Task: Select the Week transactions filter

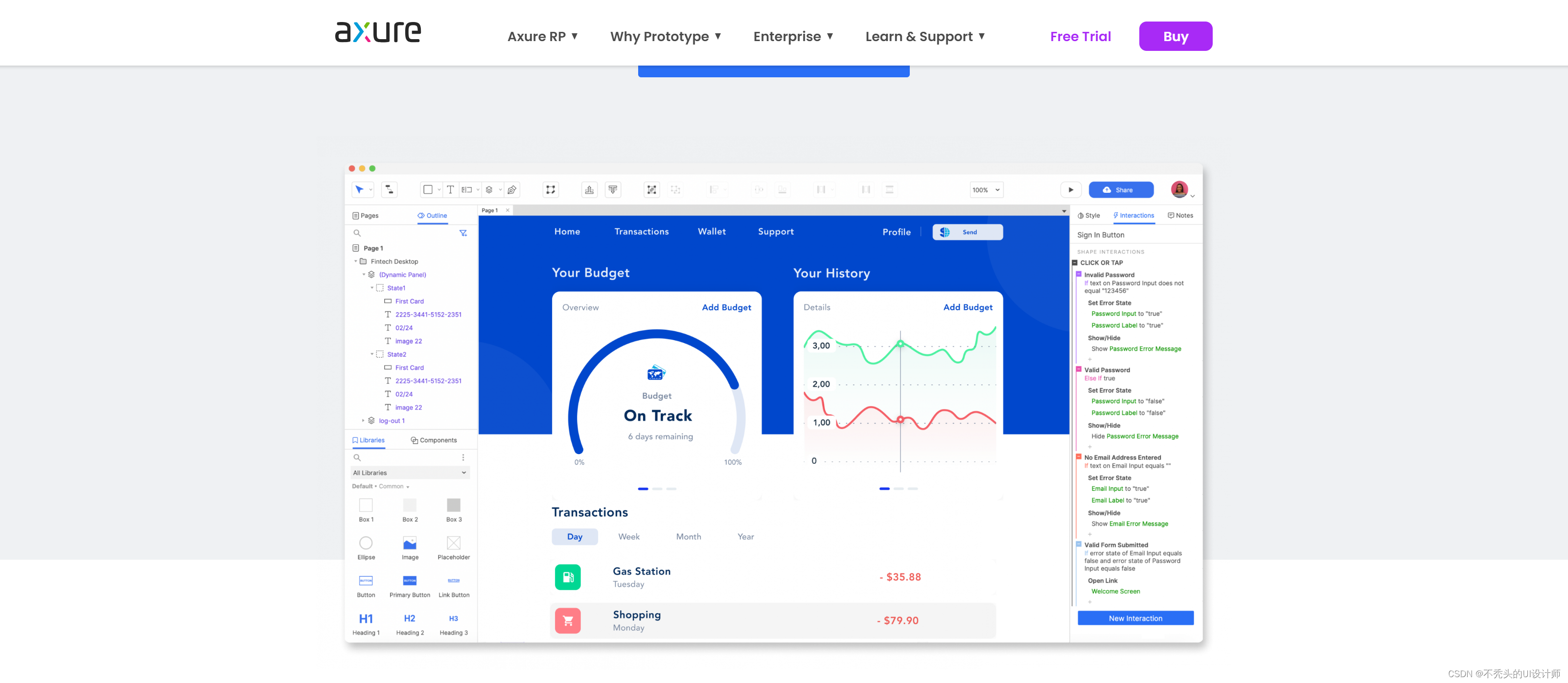Action: point(628,536)
